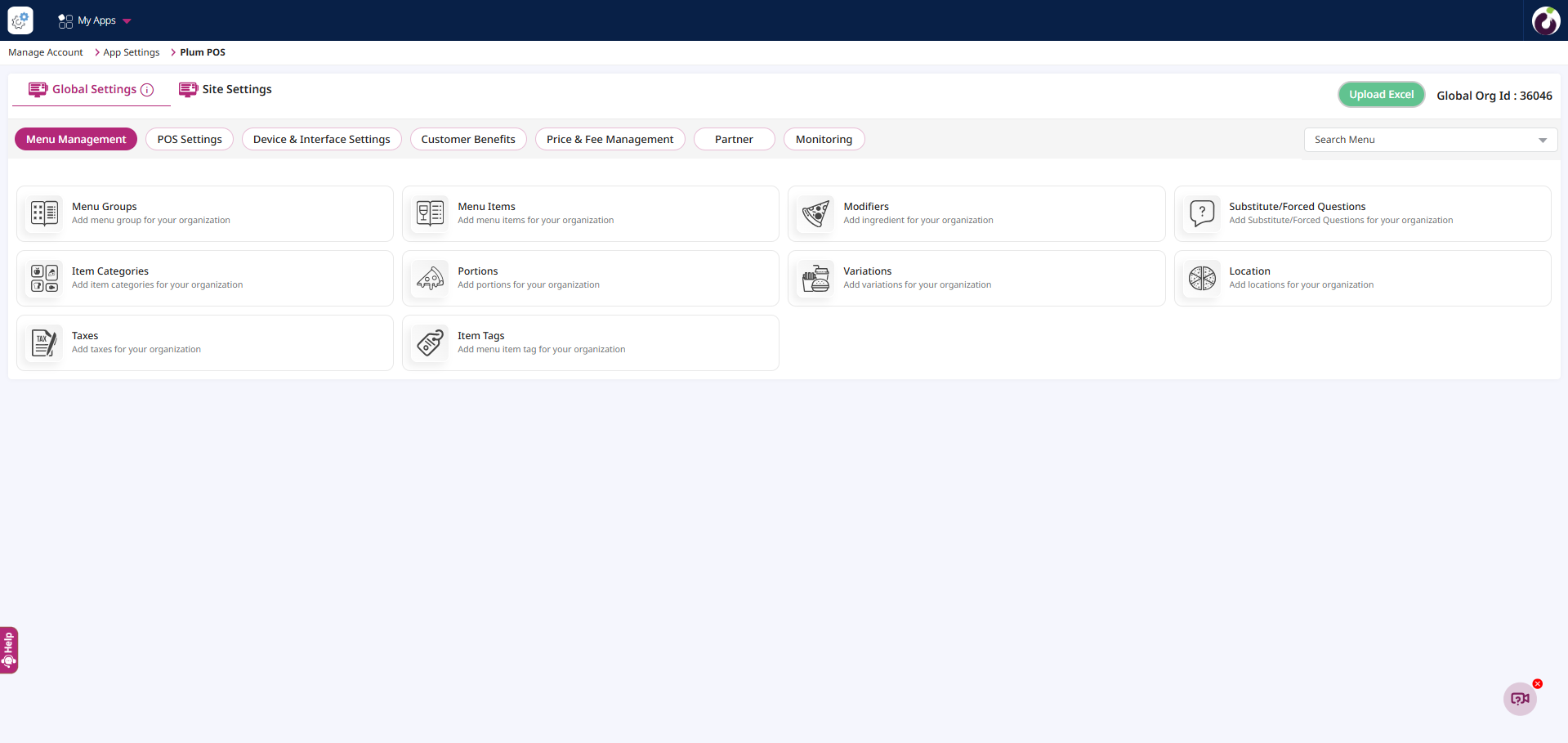Select the Modifiers pizza slice icon
Viewport: 1568px width, 743px height.
point(815,213)
